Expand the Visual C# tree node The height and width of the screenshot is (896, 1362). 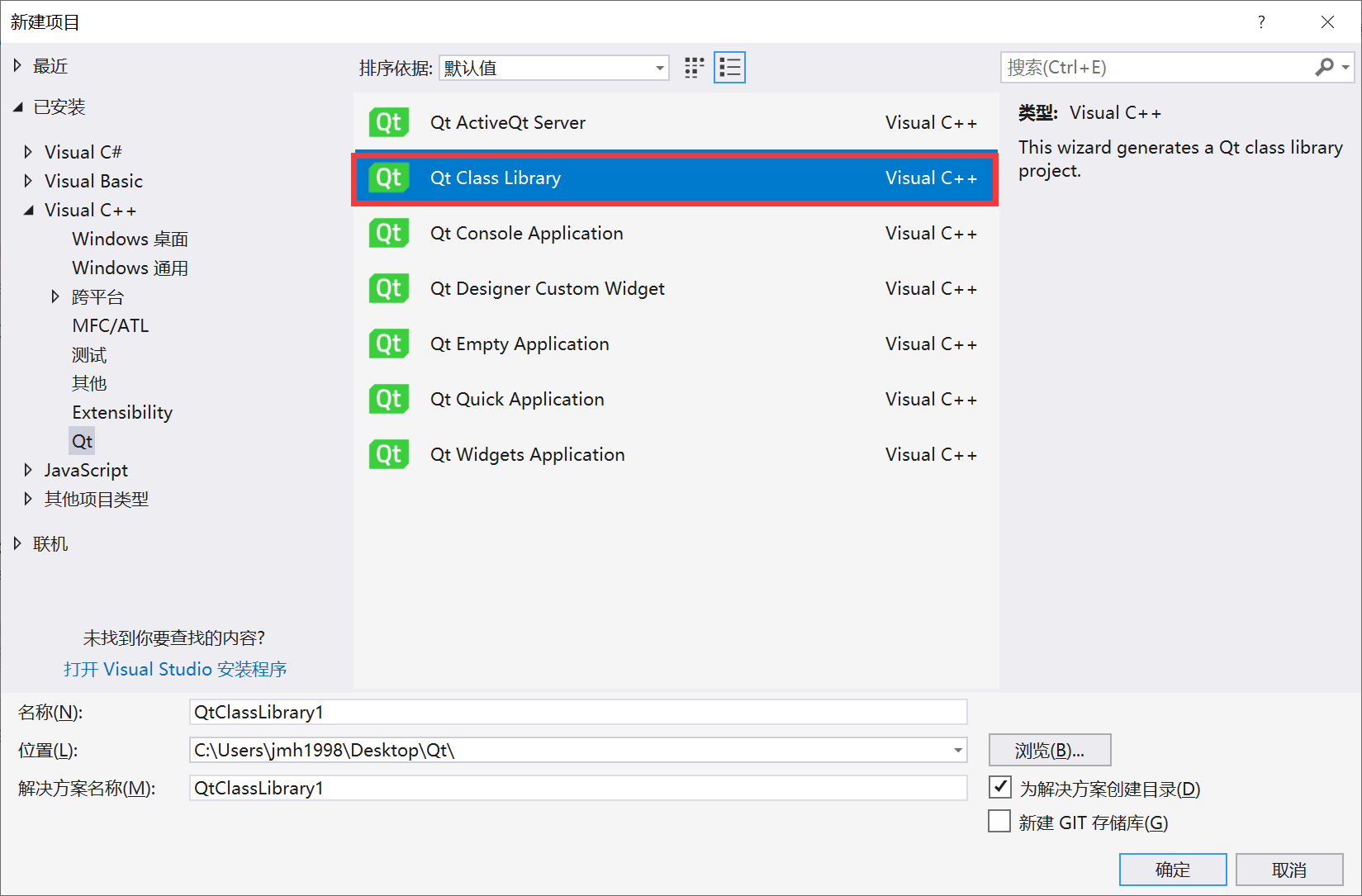pos(28,152)
